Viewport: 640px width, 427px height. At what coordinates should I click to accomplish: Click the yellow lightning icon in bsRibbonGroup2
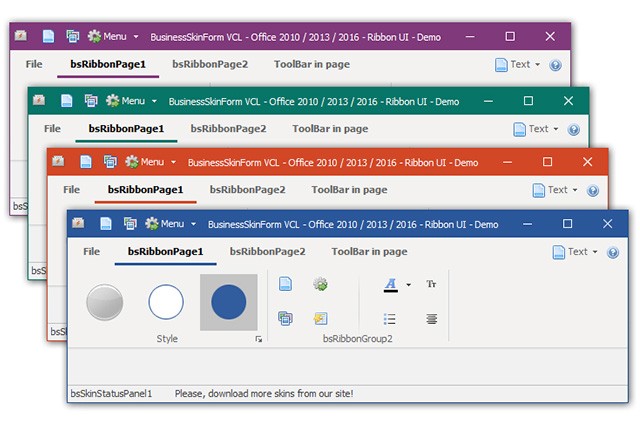coord(320,318)
